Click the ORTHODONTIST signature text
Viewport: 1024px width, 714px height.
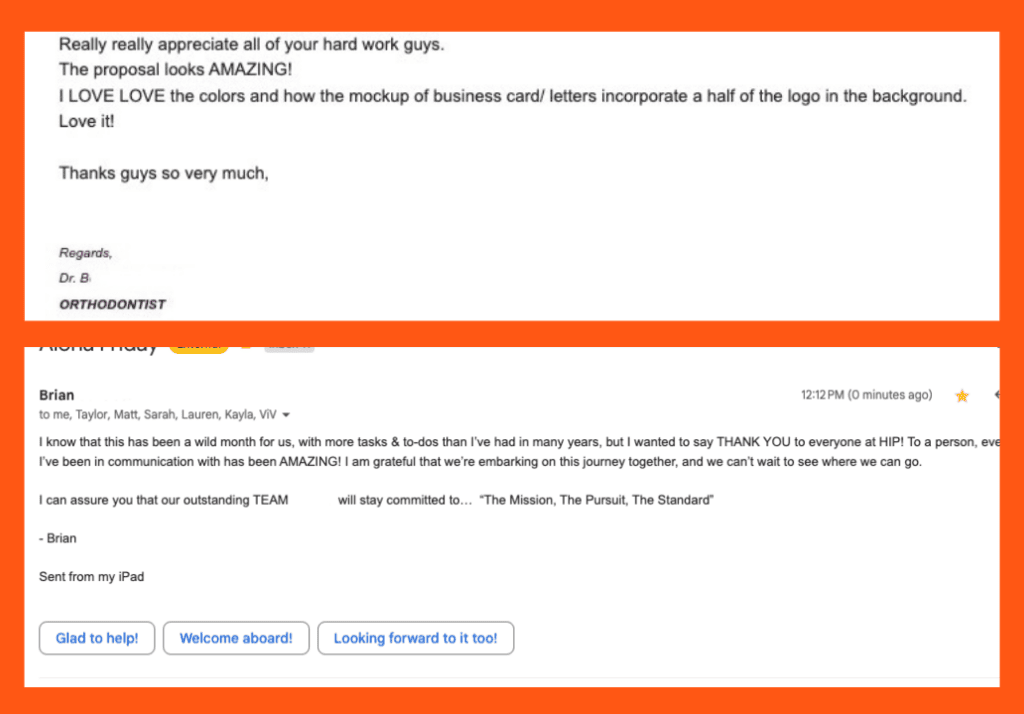112,304
